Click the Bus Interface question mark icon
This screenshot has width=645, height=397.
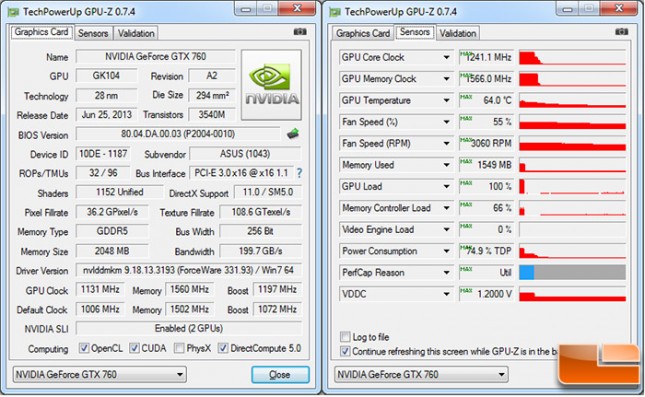click(299, 173)
